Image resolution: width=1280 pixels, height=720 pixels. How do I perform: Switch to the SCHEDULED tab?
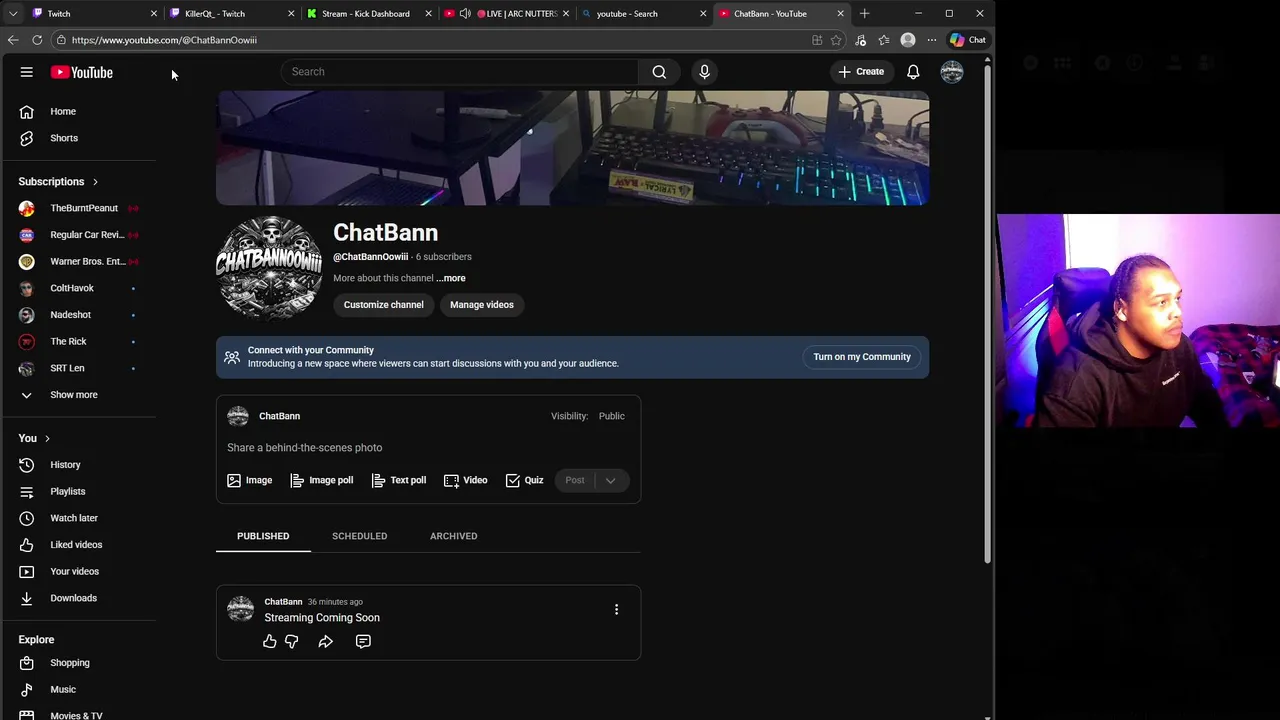(360, 536)
